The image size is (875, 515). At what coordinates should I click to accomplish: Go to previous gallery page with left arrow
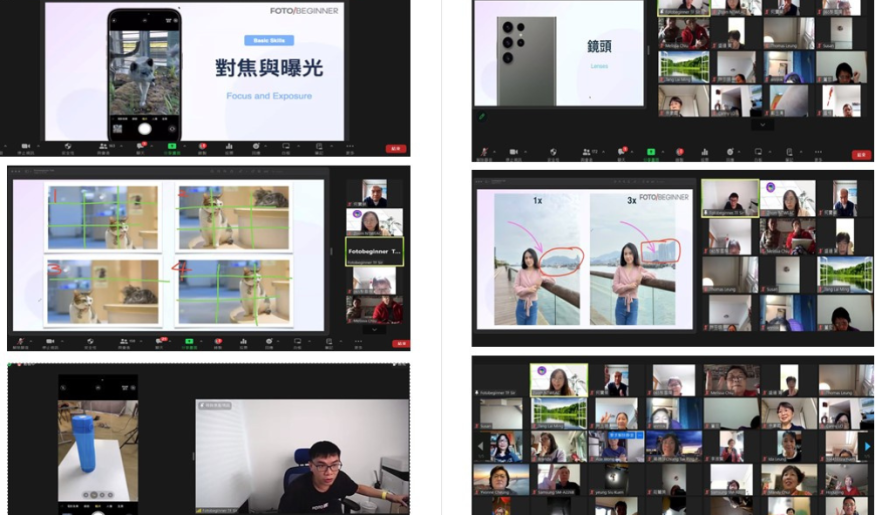pos(478,446)
